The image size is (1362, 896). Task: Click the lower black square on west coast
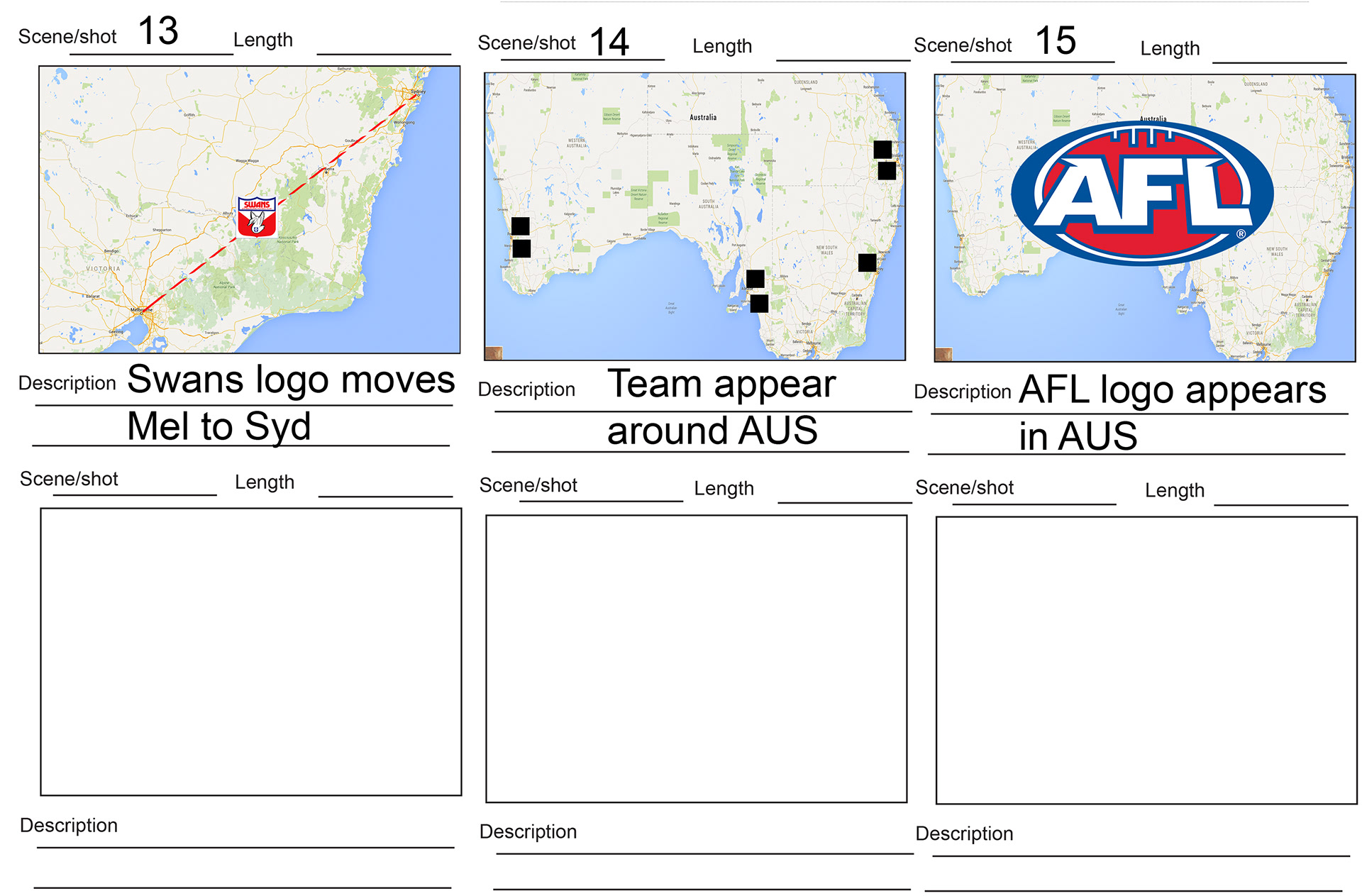pyautogui.click(x=521, y=249)
